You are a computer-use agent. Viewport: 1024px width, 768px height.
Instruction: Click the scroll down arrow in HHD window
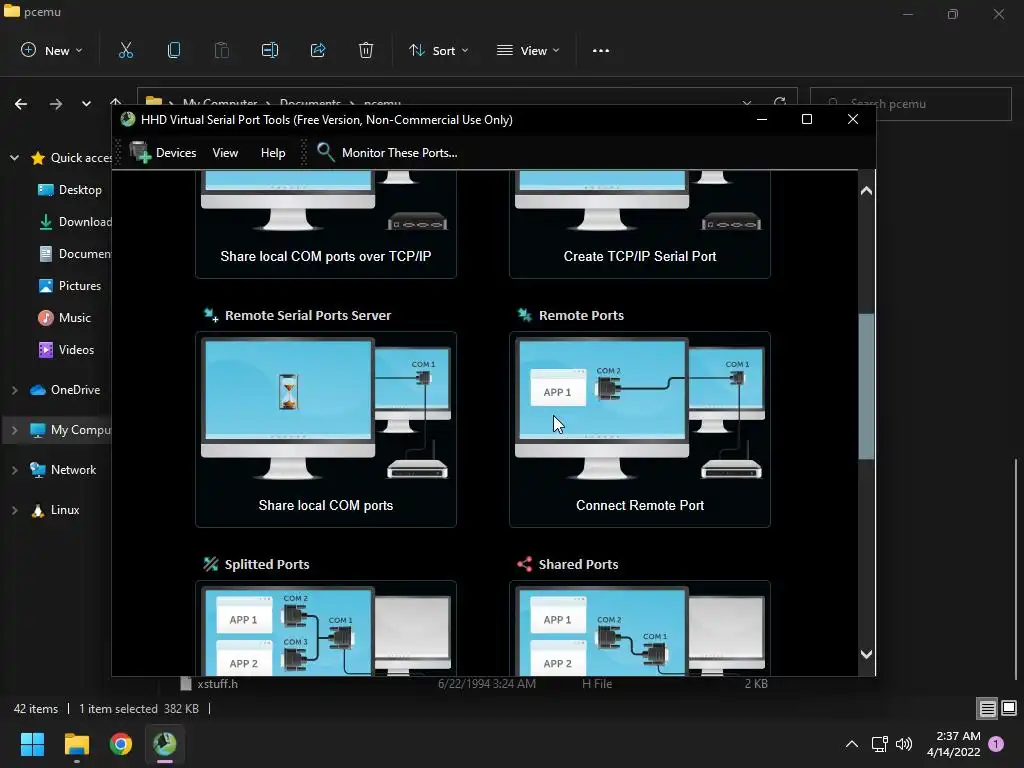[867, 654]
